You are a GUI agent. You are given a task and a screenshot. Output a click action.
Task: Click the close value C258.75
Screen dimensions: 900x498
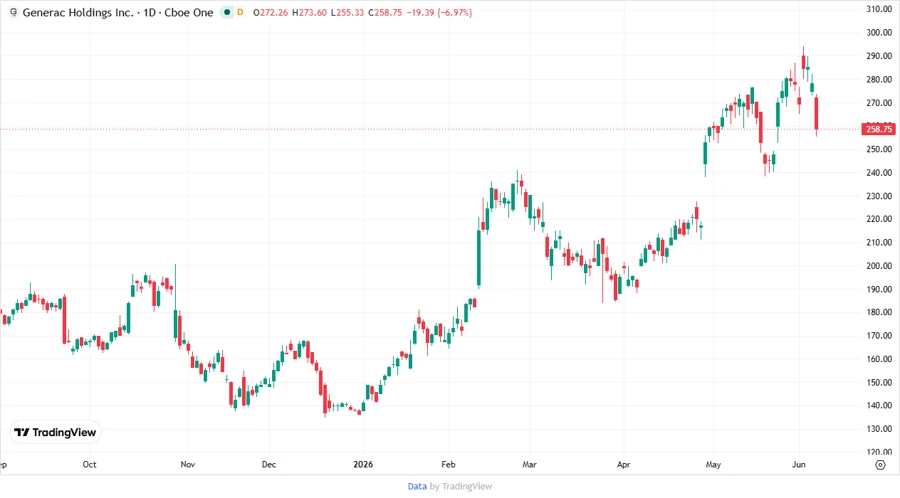coord(385,13)
